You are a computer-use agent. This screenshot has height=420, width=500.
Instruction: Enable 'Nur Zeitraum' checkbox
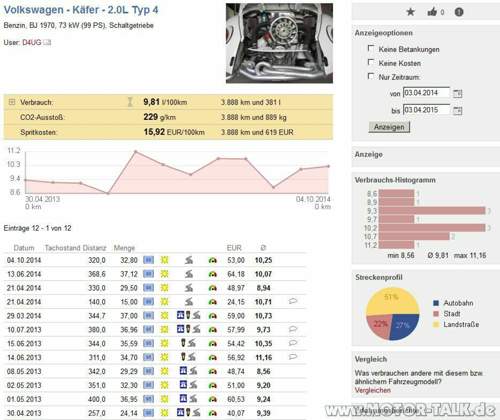pyautogui.click(x=370, y=76)
